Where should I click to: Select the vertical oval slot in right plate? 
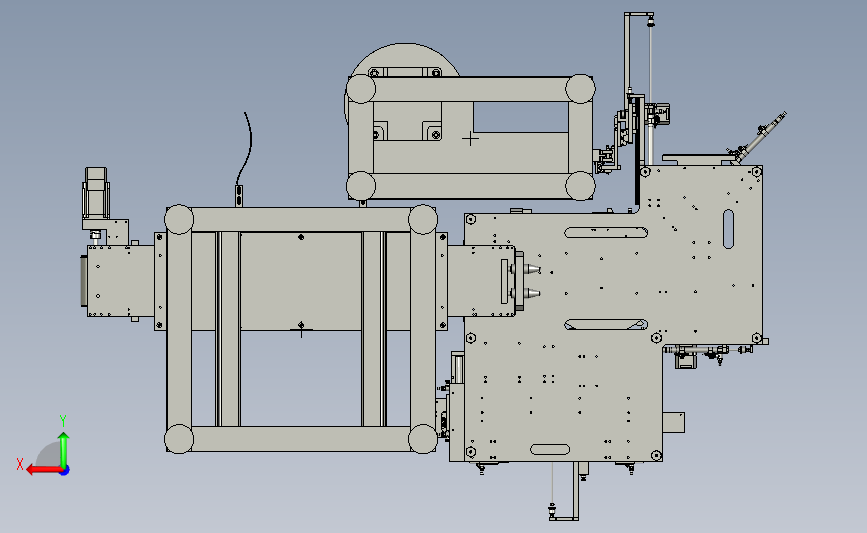click(728, 229)
